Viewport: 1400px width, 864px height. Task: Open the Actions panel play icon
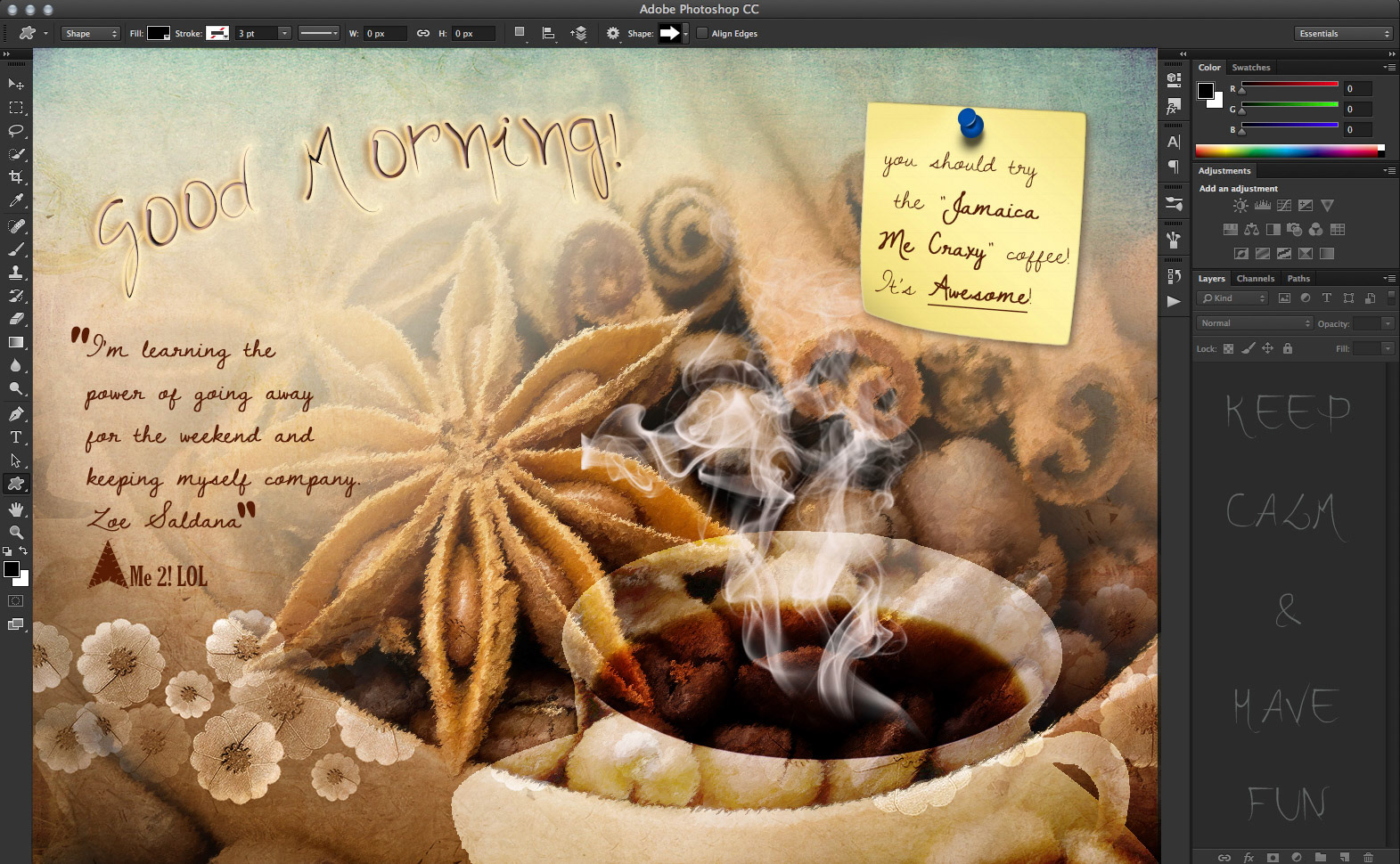click(1174, 301)
